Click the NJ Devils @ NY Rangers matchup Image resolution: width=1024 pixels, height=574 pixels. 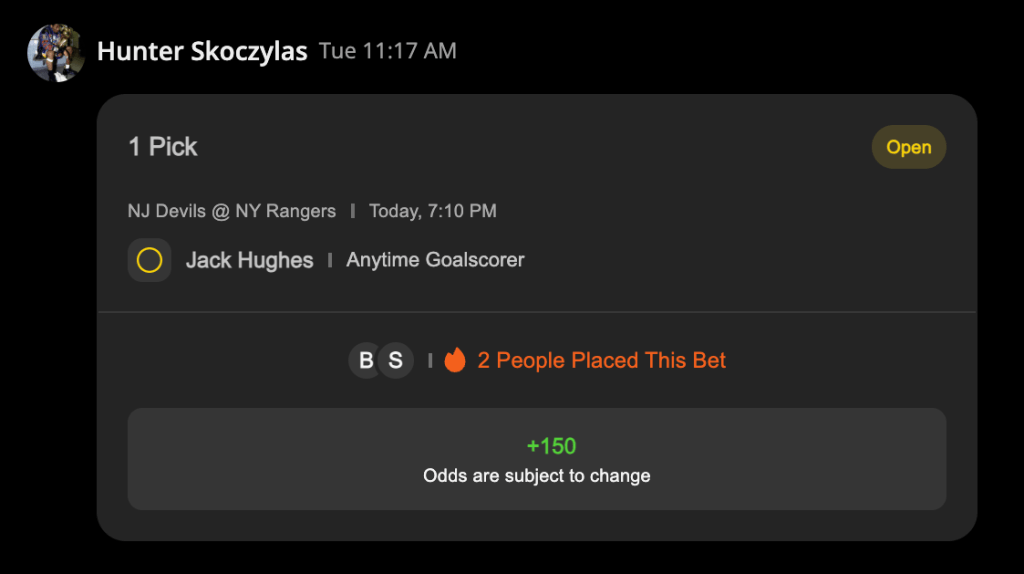[232, 211]
